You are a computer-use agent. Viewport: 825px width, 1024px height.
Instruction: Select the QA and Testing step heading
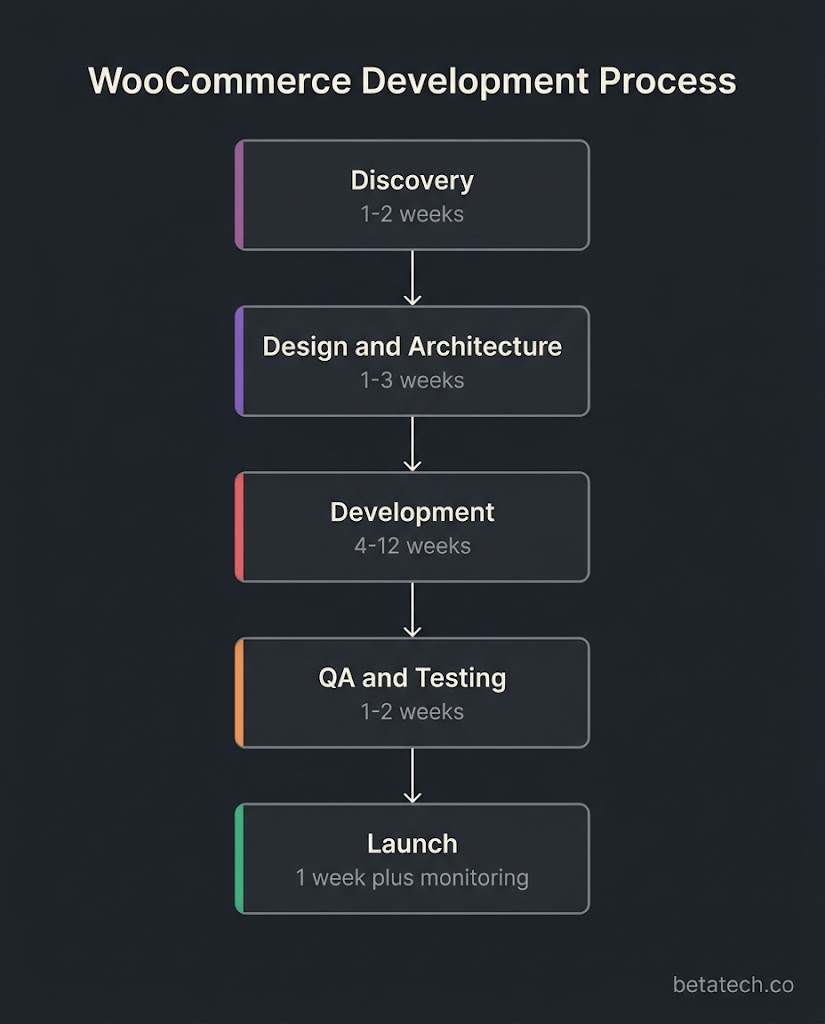pos(412,678)
